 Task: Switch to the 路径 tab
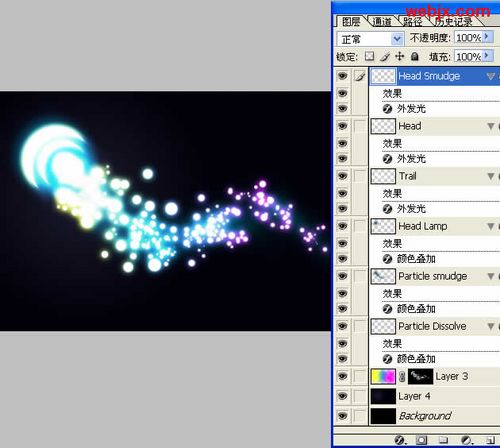tap(413, 22)
